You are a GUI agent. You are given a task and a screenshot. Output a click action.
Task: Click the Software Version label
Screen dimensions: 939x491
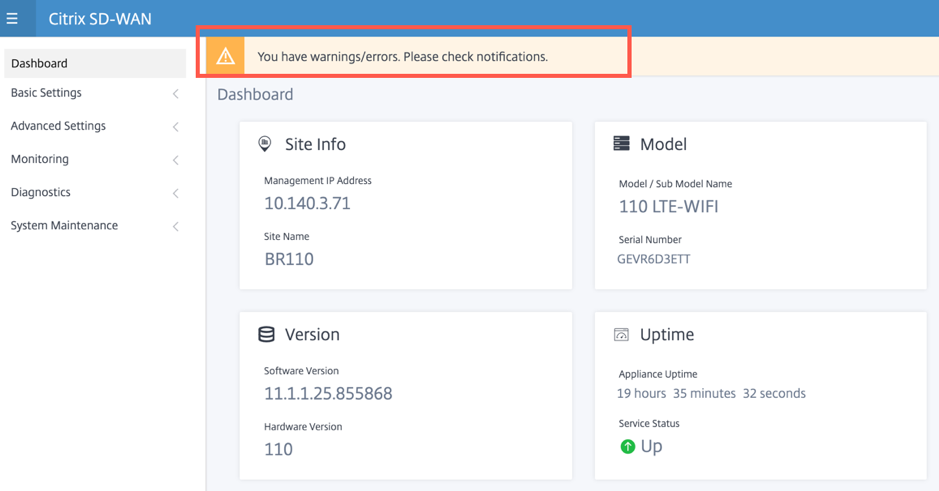coord(301,371)
